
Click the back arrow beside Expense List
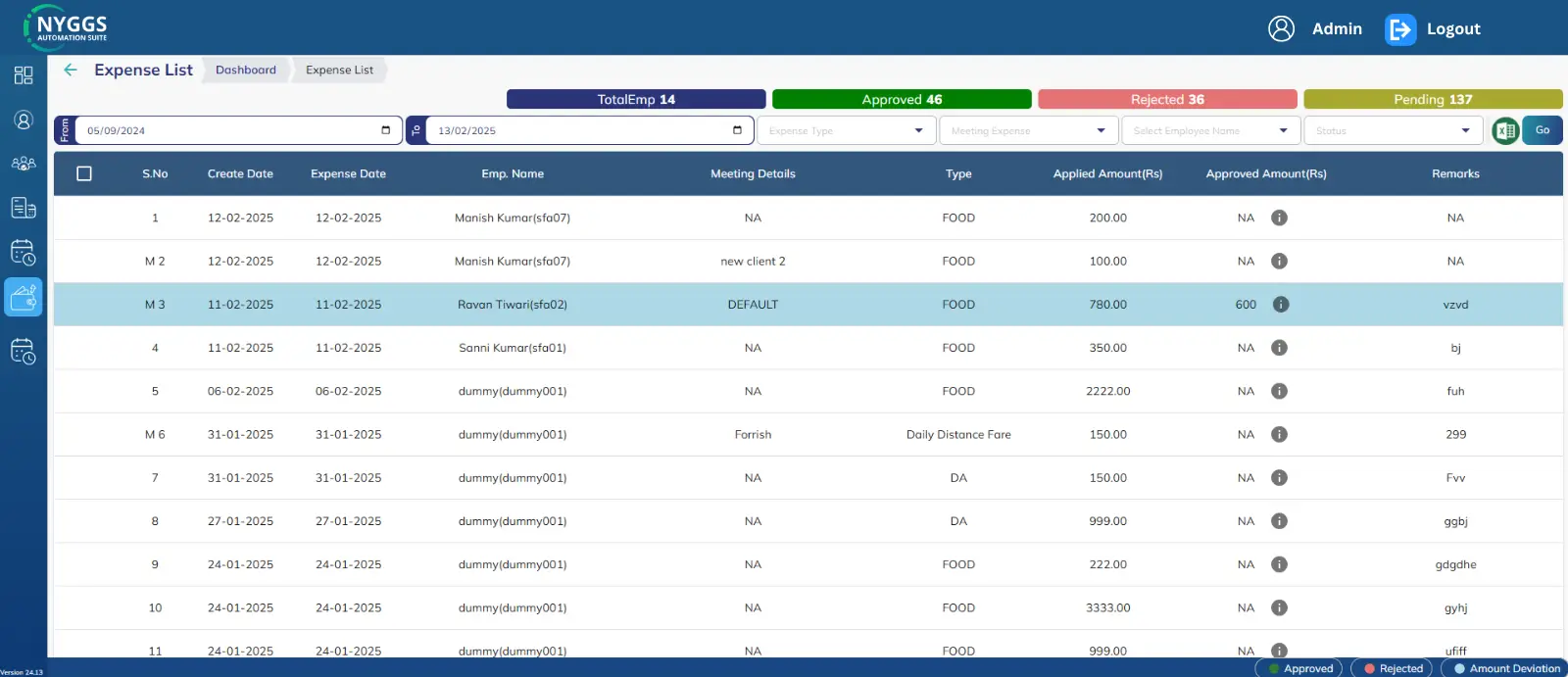click(x=71, y=70)
